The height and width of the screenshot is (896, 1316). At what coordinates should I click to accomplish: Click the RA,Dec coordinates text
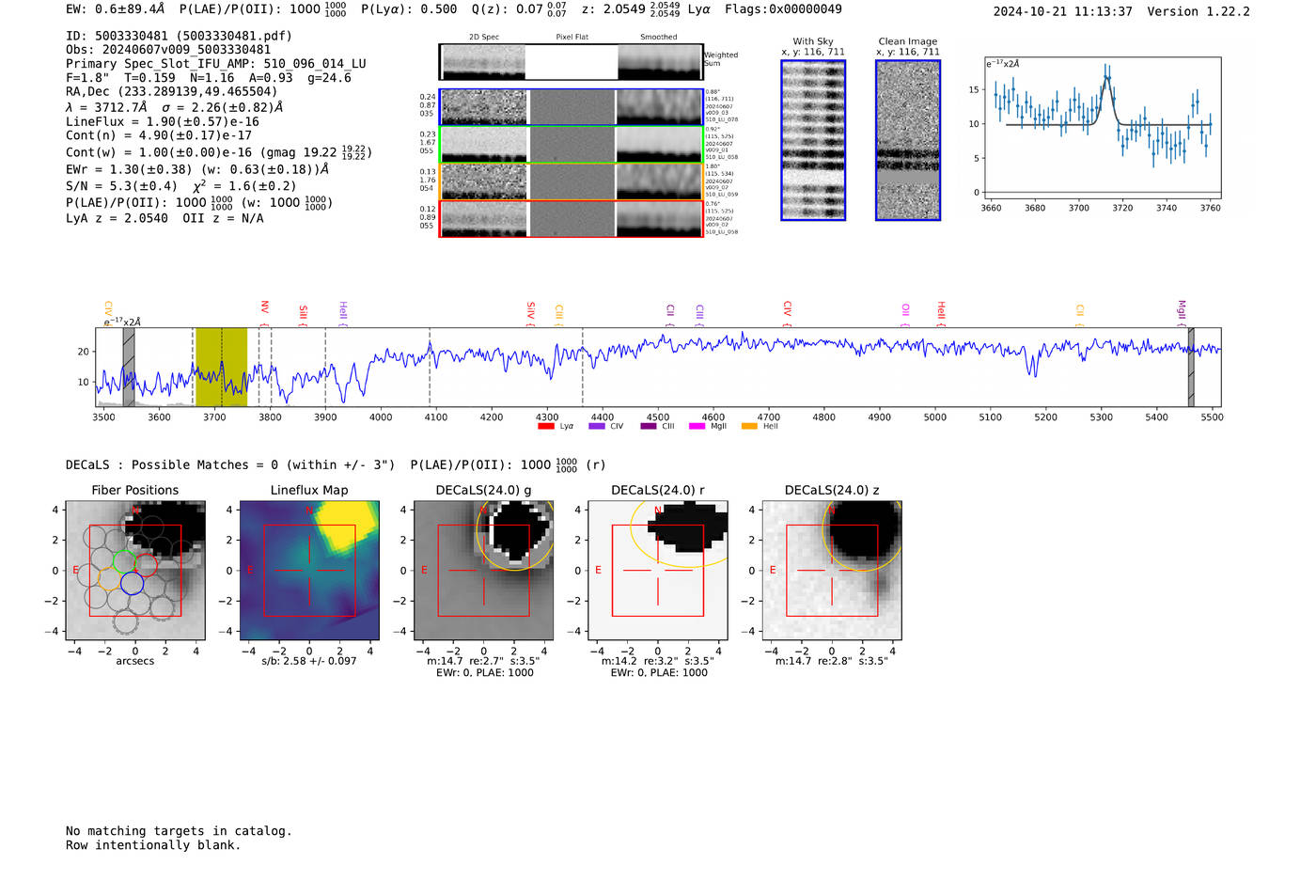point(172,92)
